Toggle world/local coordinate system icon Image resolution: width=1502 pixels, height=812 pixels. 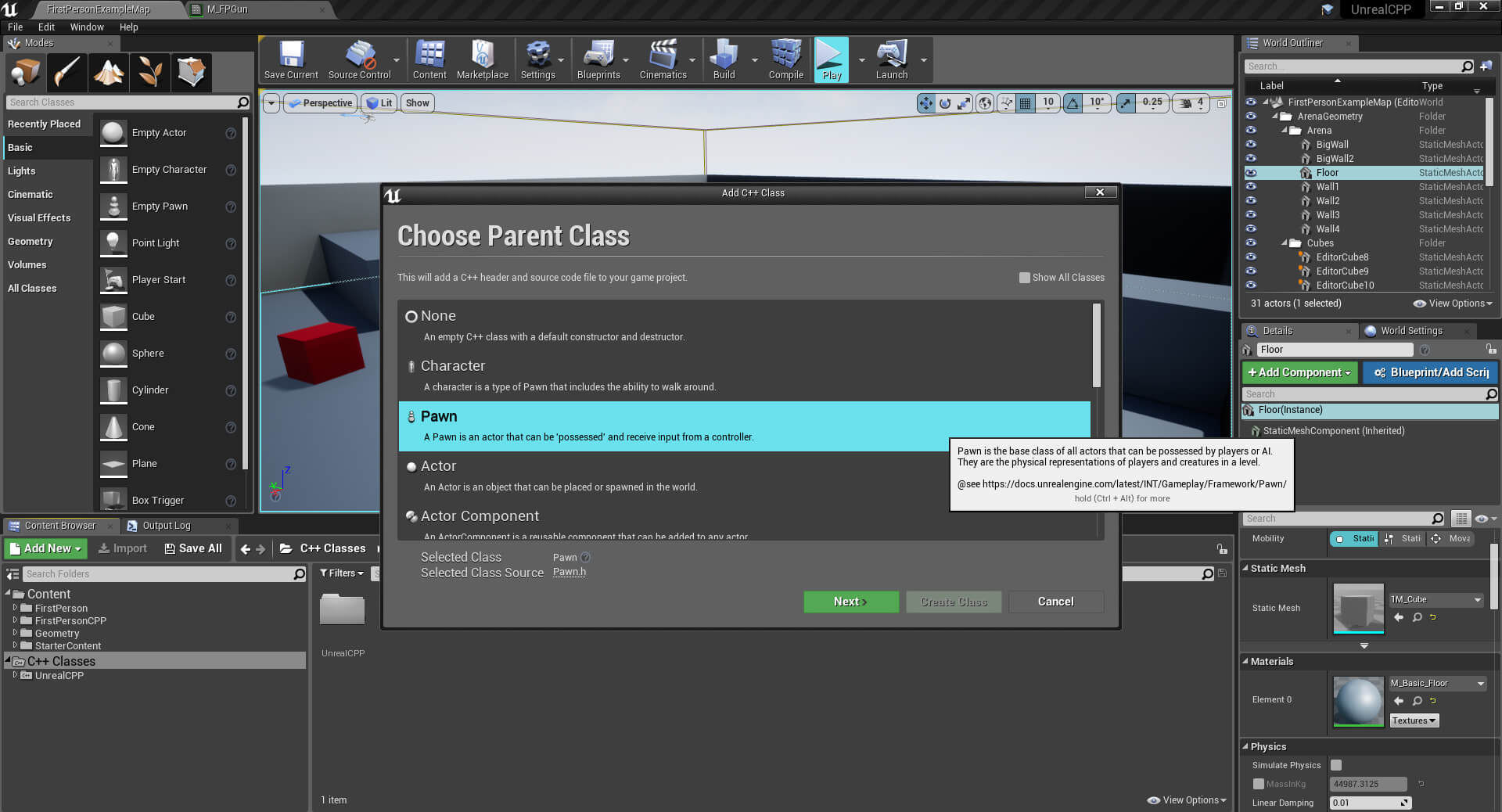[986, 103]
